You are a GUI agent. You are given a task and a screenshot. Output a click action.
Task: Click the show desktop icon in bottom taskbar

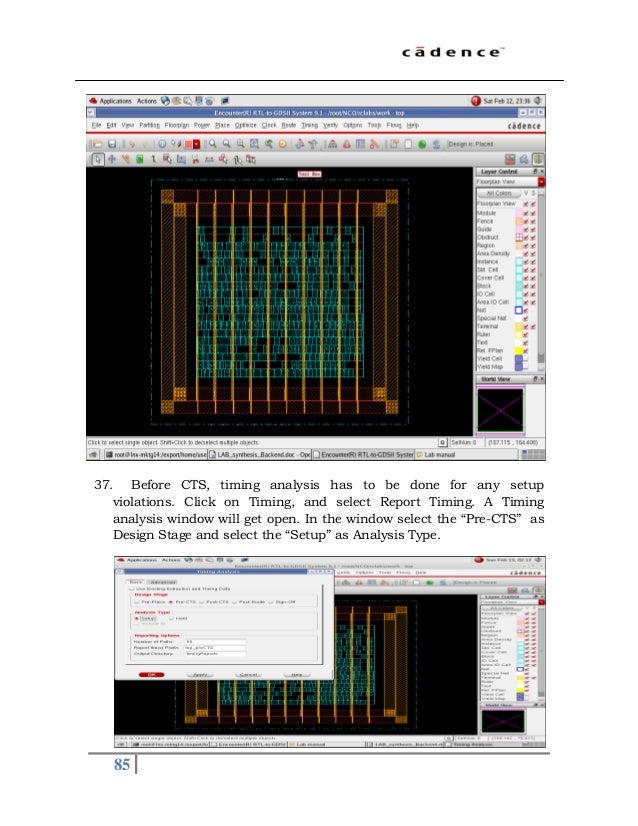click(94, 454)
